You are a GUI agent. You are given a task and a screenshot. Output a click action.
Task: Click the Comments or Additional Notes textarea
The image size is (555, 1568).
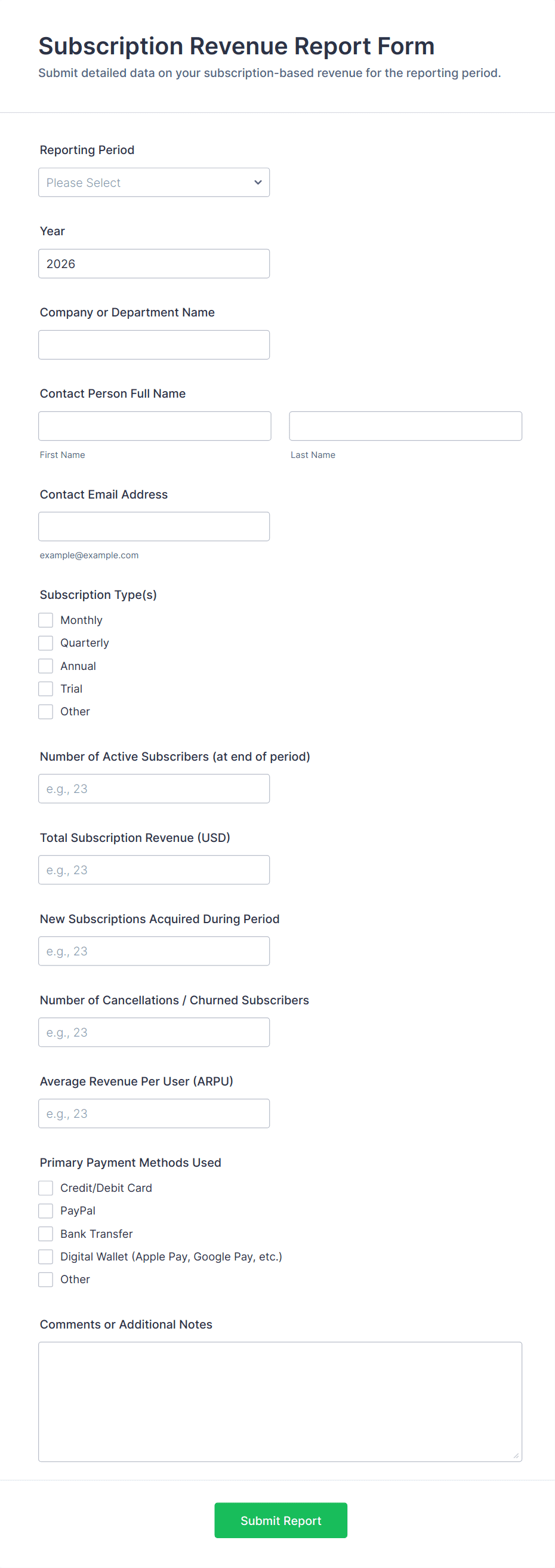coord(280,1401)
